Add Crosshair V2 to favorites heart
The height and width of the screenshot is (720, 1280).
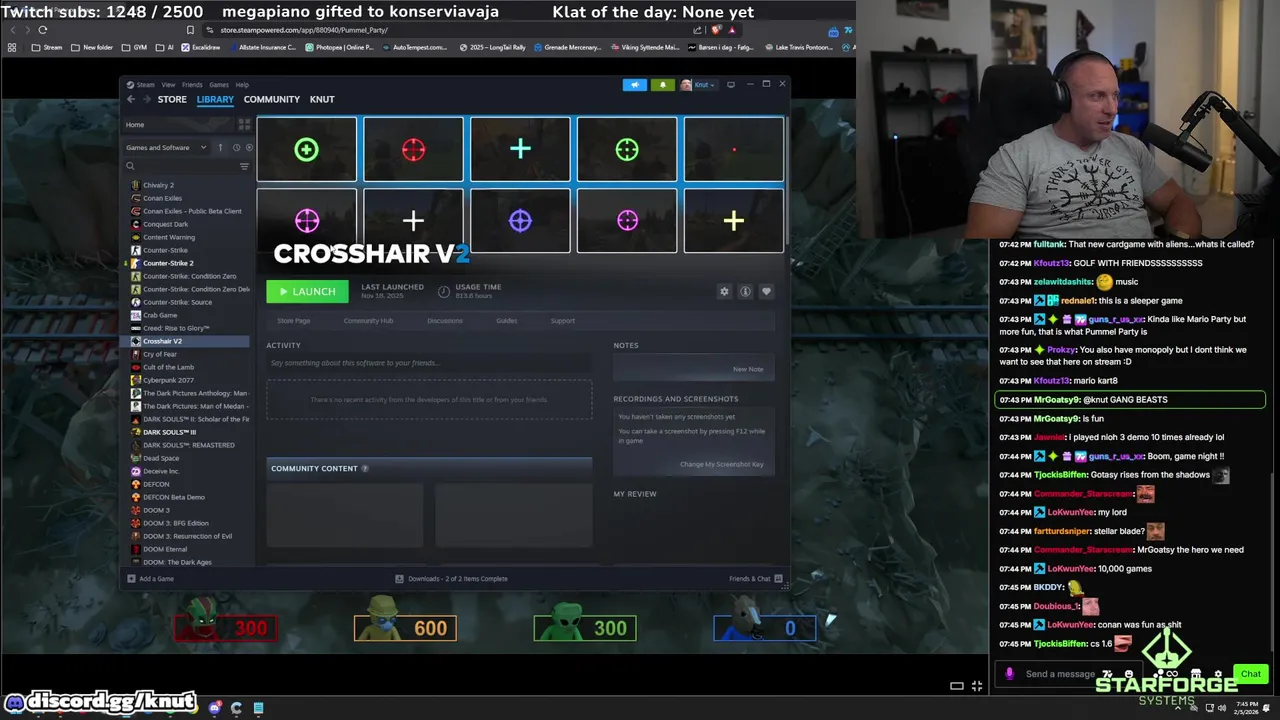tap(766, 291)
